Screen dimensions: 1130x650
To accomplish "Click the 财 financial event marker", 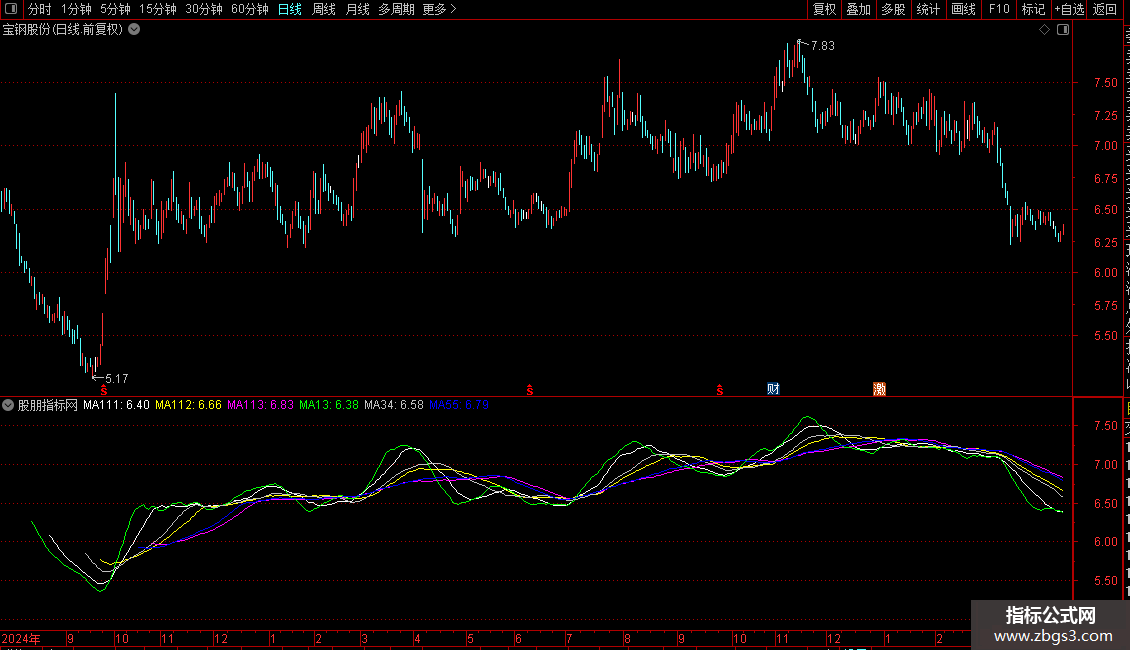I will [x=773, y=389].
